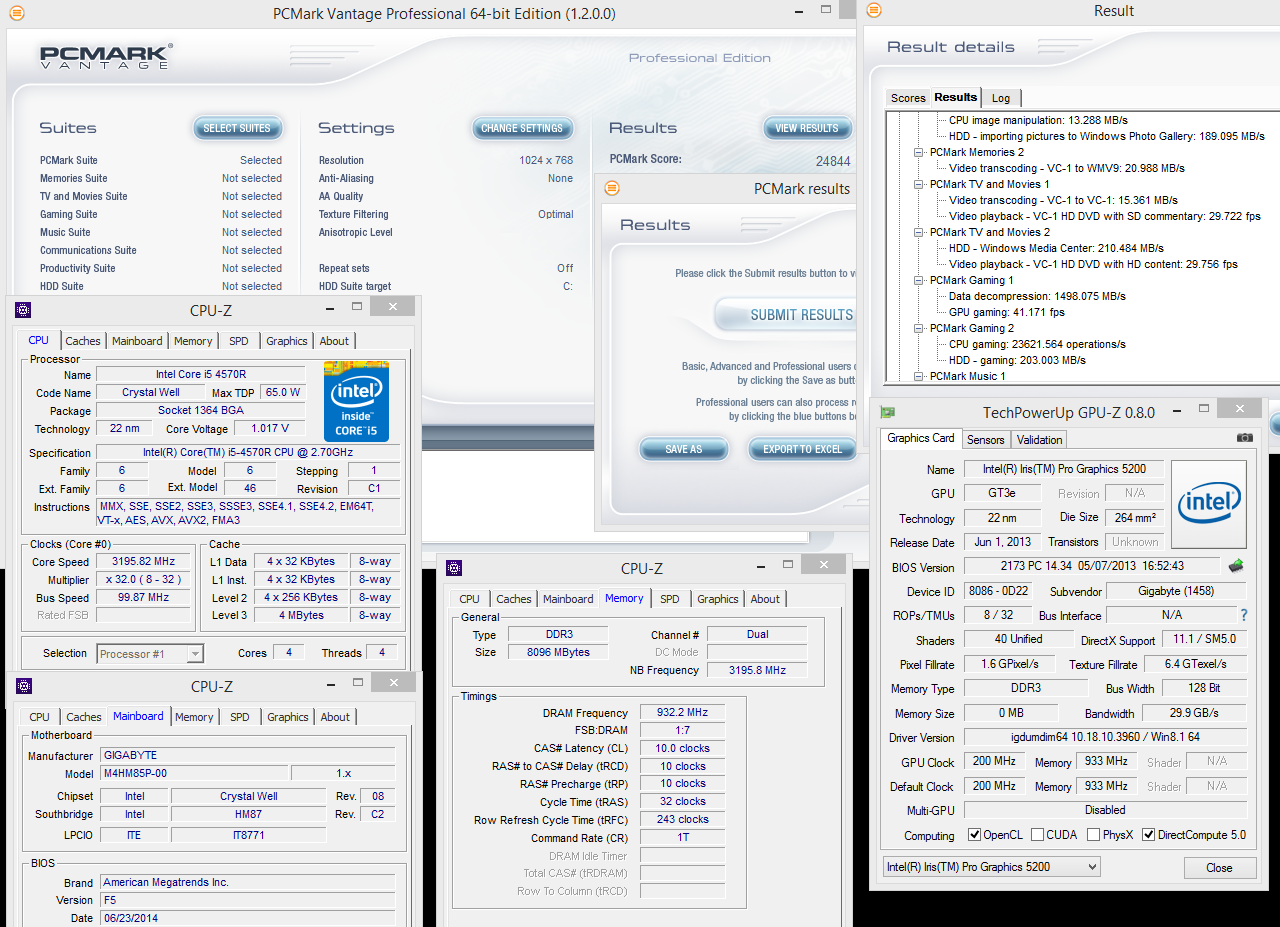Viewport: 1280px width, 927px height.
Task: Collapse the PCMark Memories 2 tree node
Action: tap(920, 152)
